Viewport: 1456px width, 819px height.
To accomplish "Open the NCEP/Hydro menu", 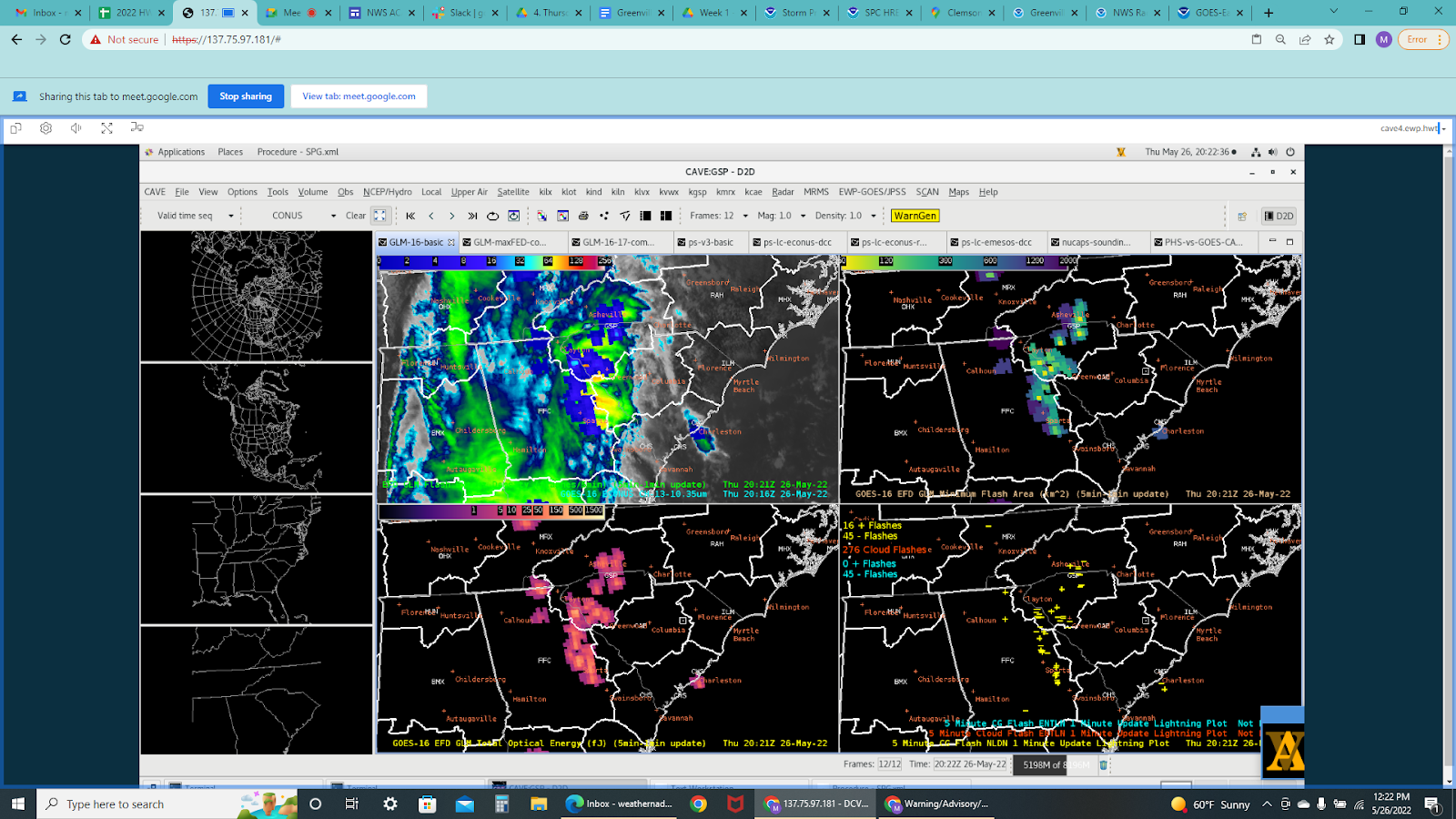I will point(388,192).
